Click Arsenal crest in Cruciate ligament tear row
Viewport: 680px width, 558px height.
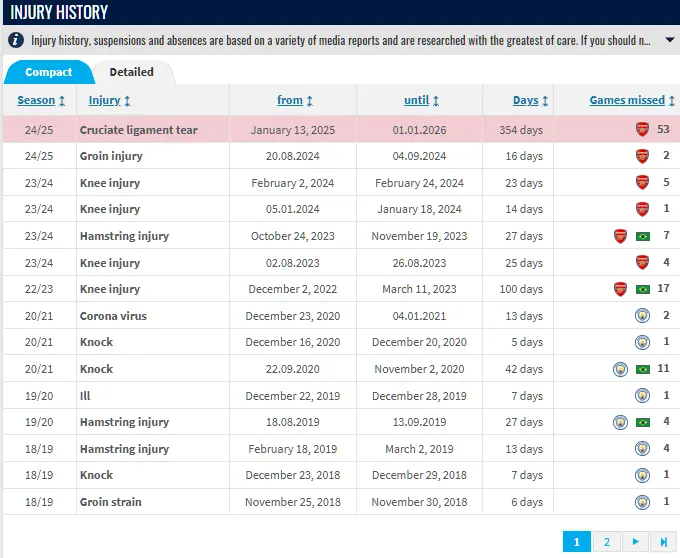click(642, 130)
